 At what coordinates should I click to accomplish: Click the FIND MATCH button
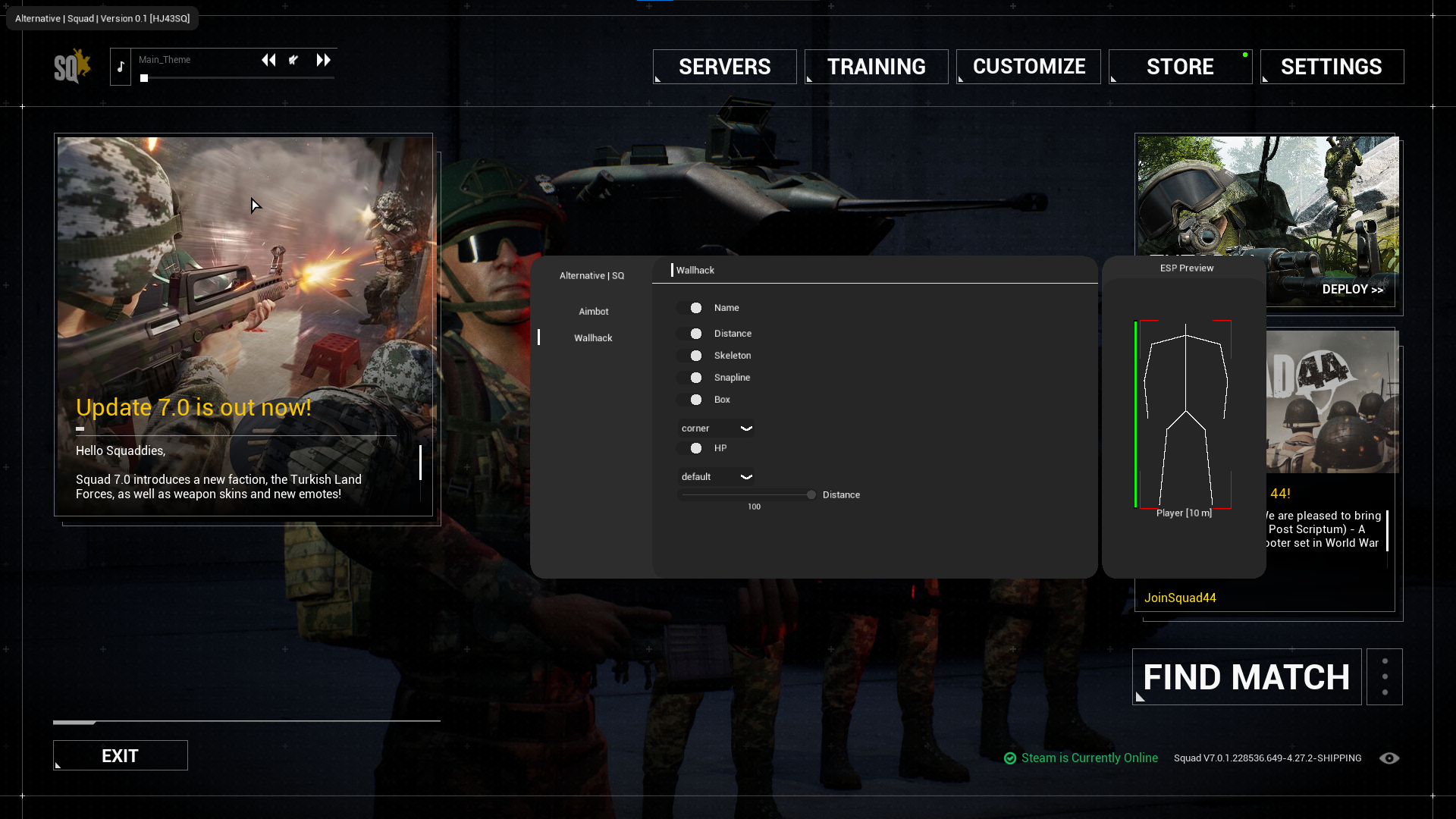coord(1247,678)
